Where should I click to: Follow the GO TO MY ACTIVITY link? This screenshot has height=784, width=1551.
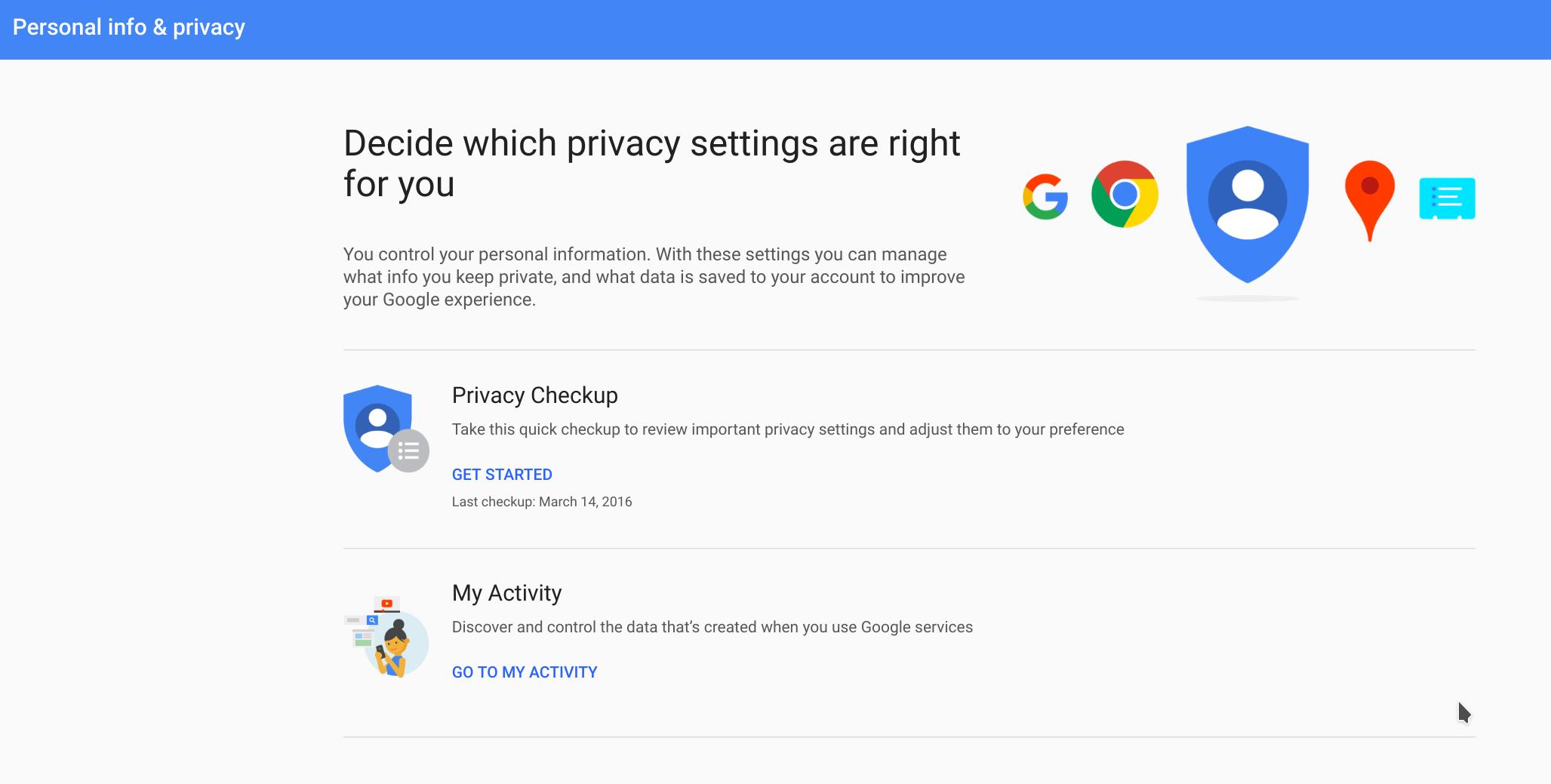click(x=525, y=672)
